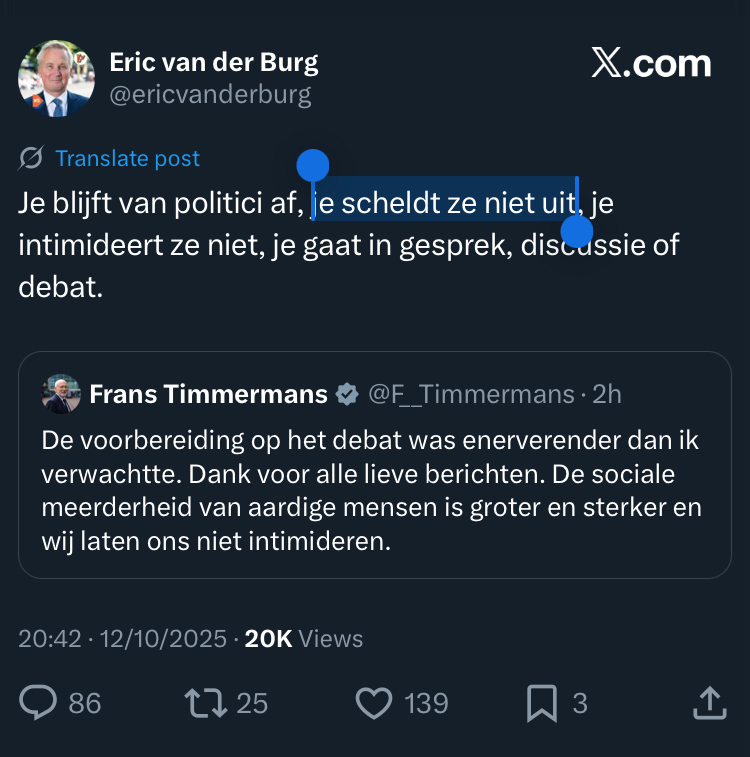Click Eric van der Burg display name
This screenshot has width=750, height=757.
coord(213,62)
